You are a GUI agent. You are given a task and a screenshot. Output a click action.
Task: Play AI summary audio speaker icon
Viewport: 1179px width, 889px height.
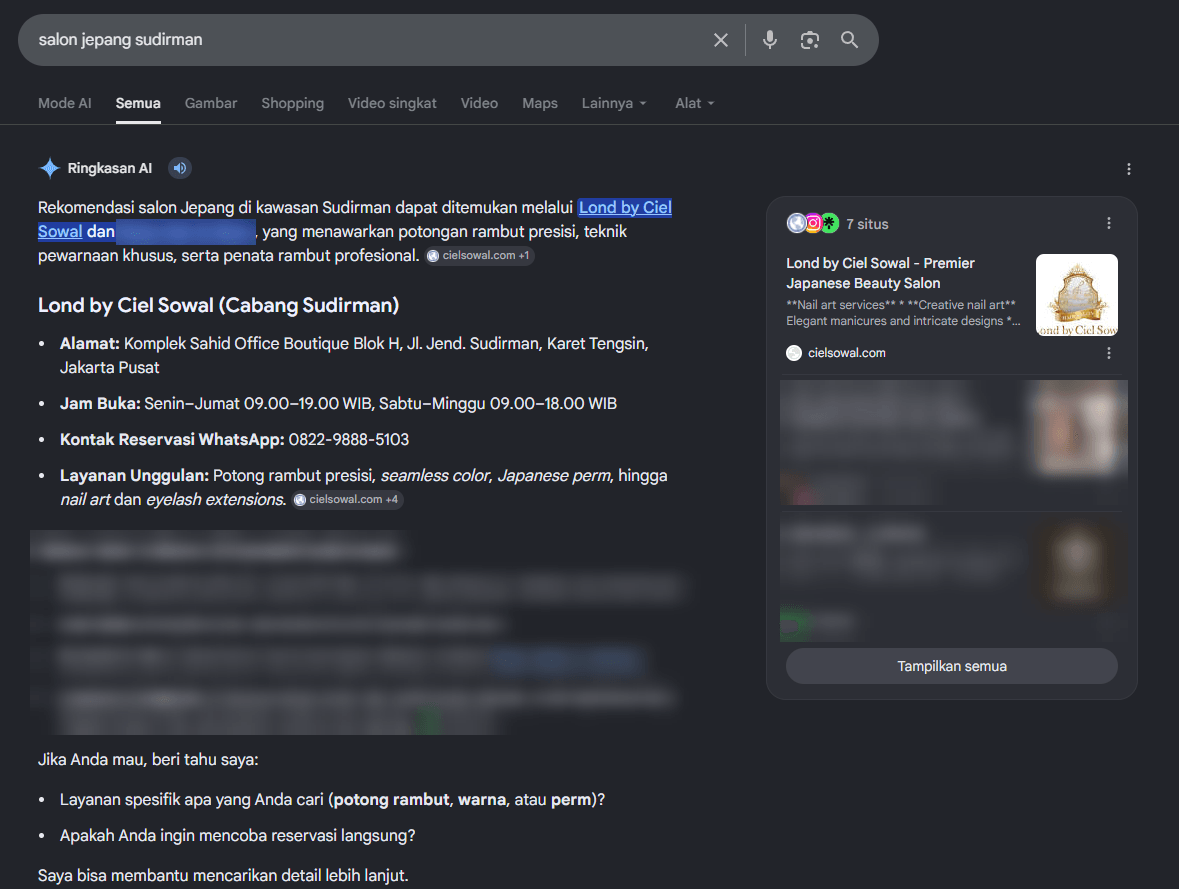click(180, 168)
